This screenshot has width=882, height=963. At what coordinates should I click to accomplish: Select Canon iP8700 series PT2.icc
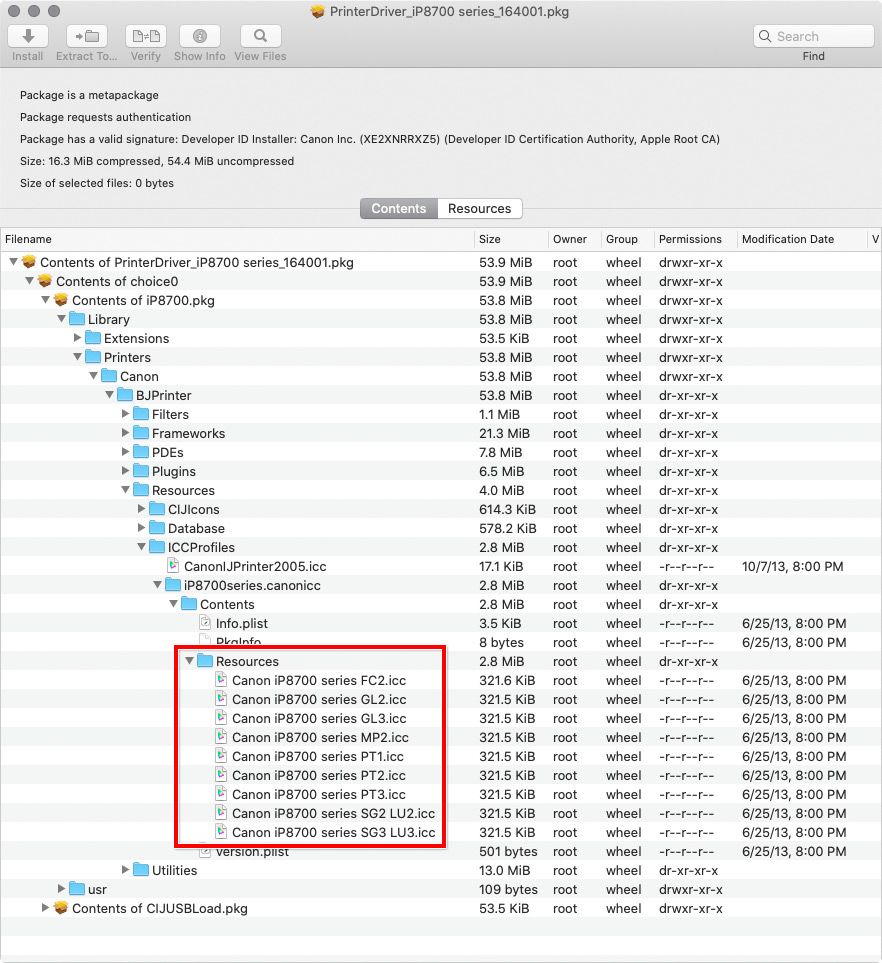coord(319,776)
